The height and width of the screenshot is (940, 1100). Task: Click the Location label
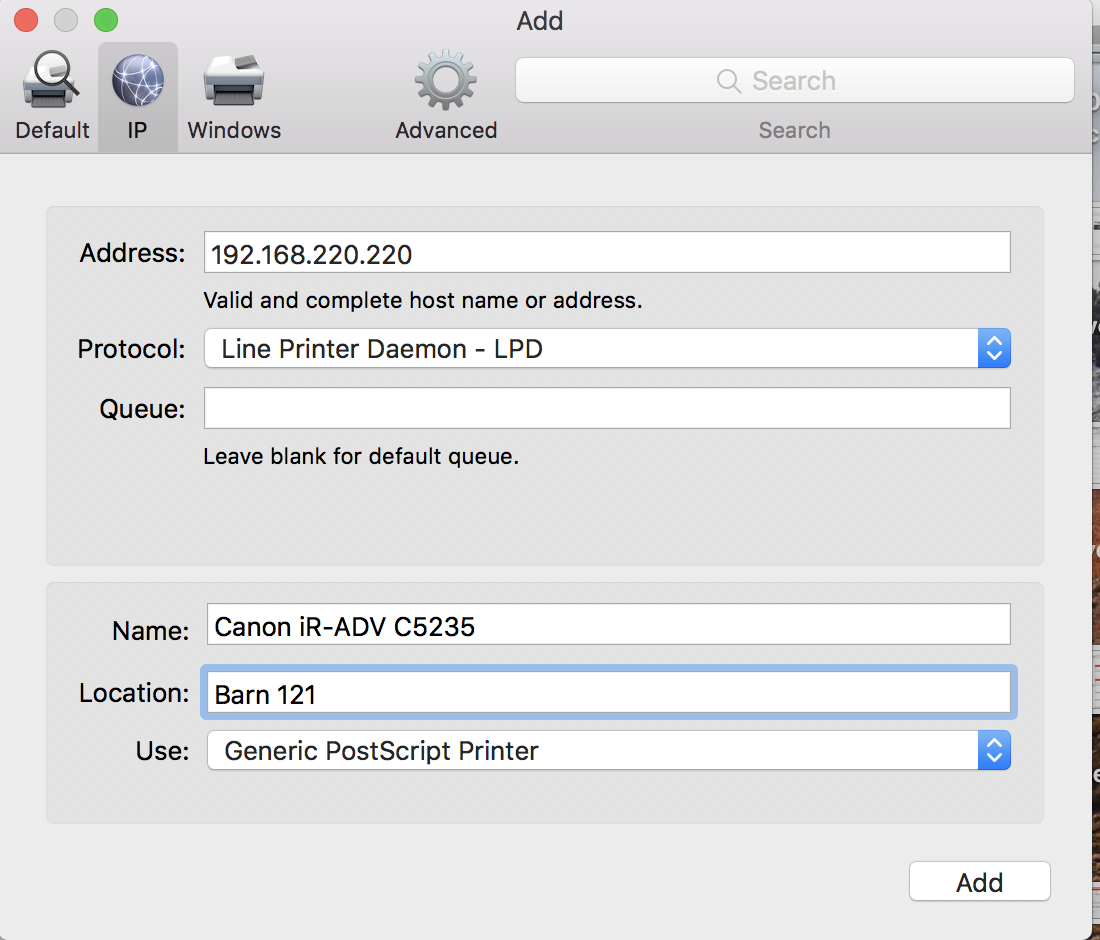[x=134, y=693]
